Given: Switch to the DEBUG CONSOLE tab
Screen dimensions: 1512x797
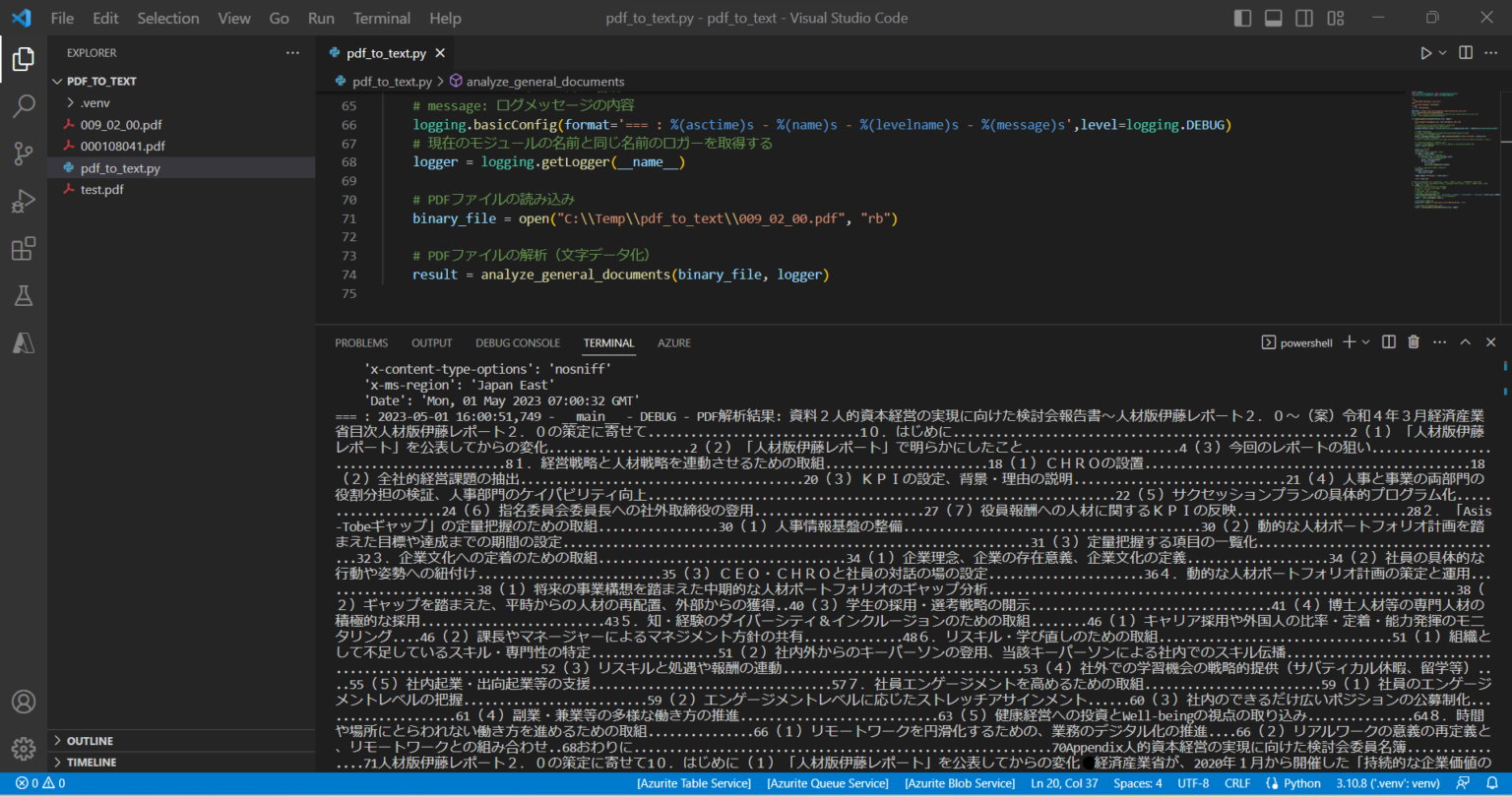Looking at the screenshot, I should [x=517, y=342].
